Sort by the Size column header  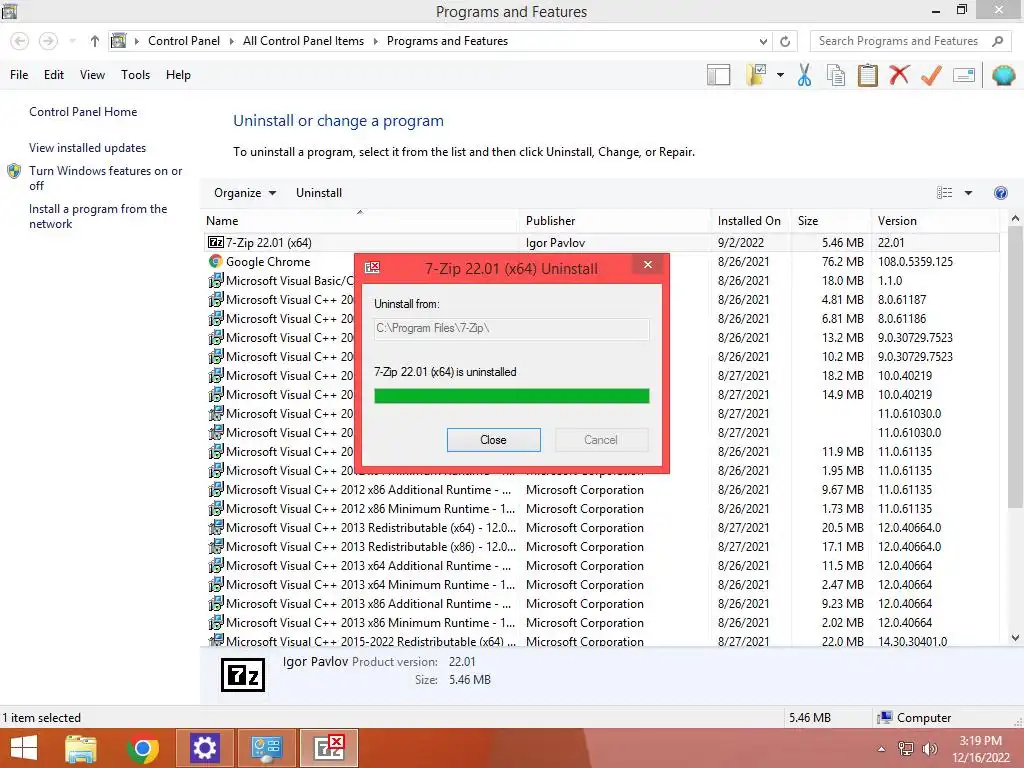click(831, 221)
